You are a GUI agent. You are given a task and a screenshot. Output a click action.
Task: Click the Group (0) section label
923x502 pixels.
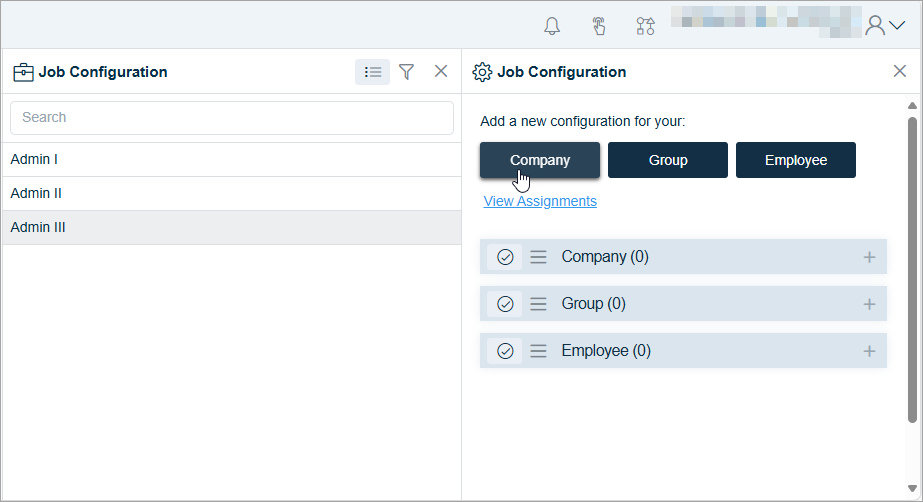click(x=593, y=304)
